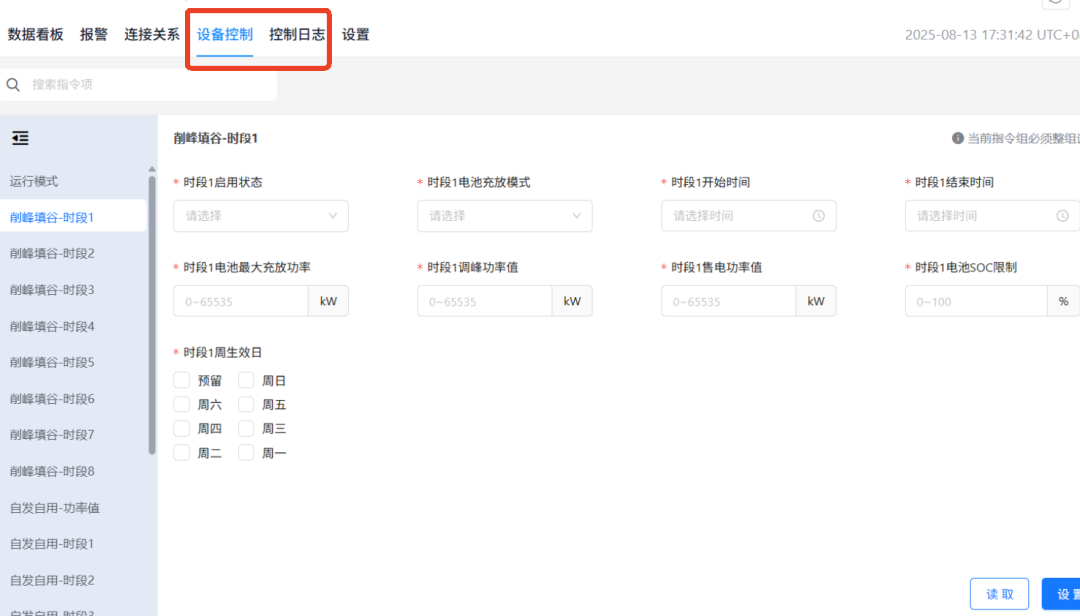The image size is (1080, 616).
Task: Click the clock icon in 时段1开始时间 field
Action: click(818, 216)
